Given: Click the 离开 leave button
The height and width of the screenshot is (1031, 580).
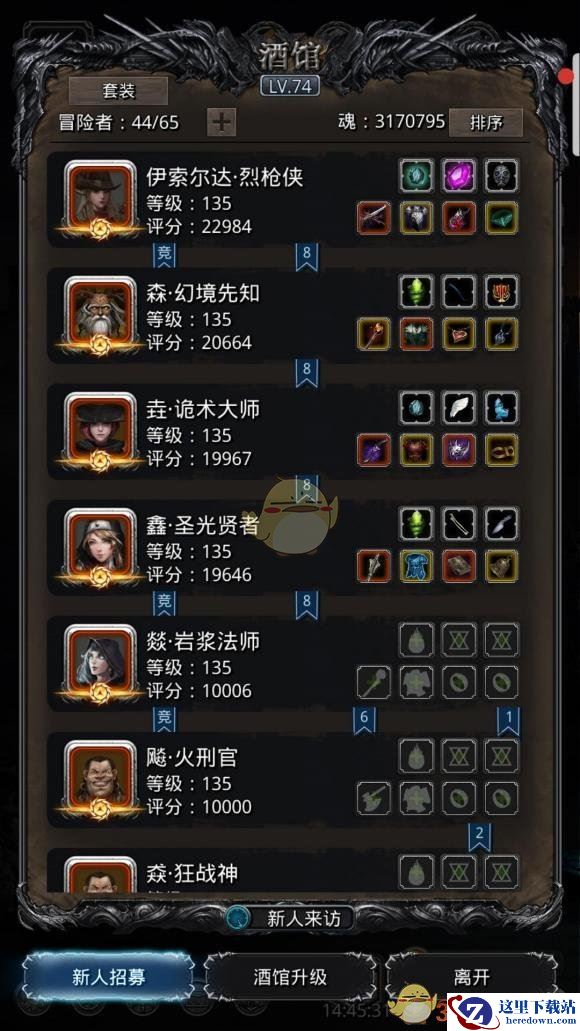Looking at the screenshot, I should pyautogui.click(x=471, y=976).
